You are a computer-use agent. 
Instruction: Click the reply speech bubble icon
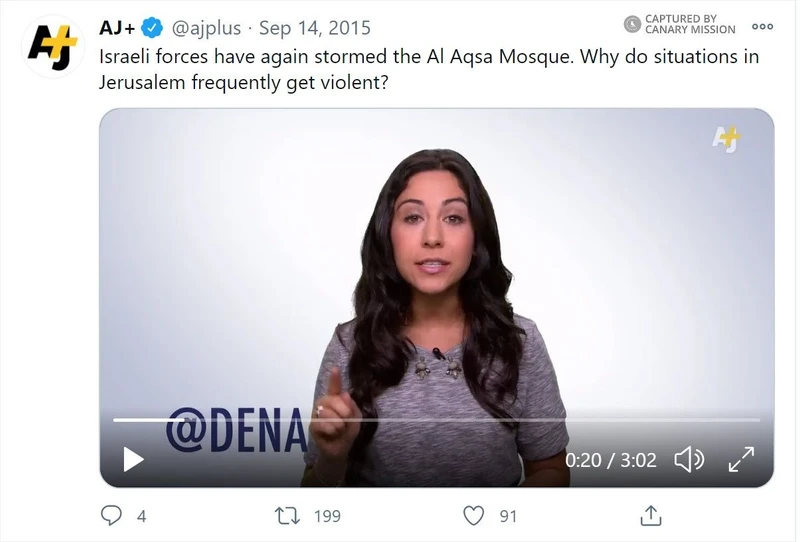tap(111, 515)
